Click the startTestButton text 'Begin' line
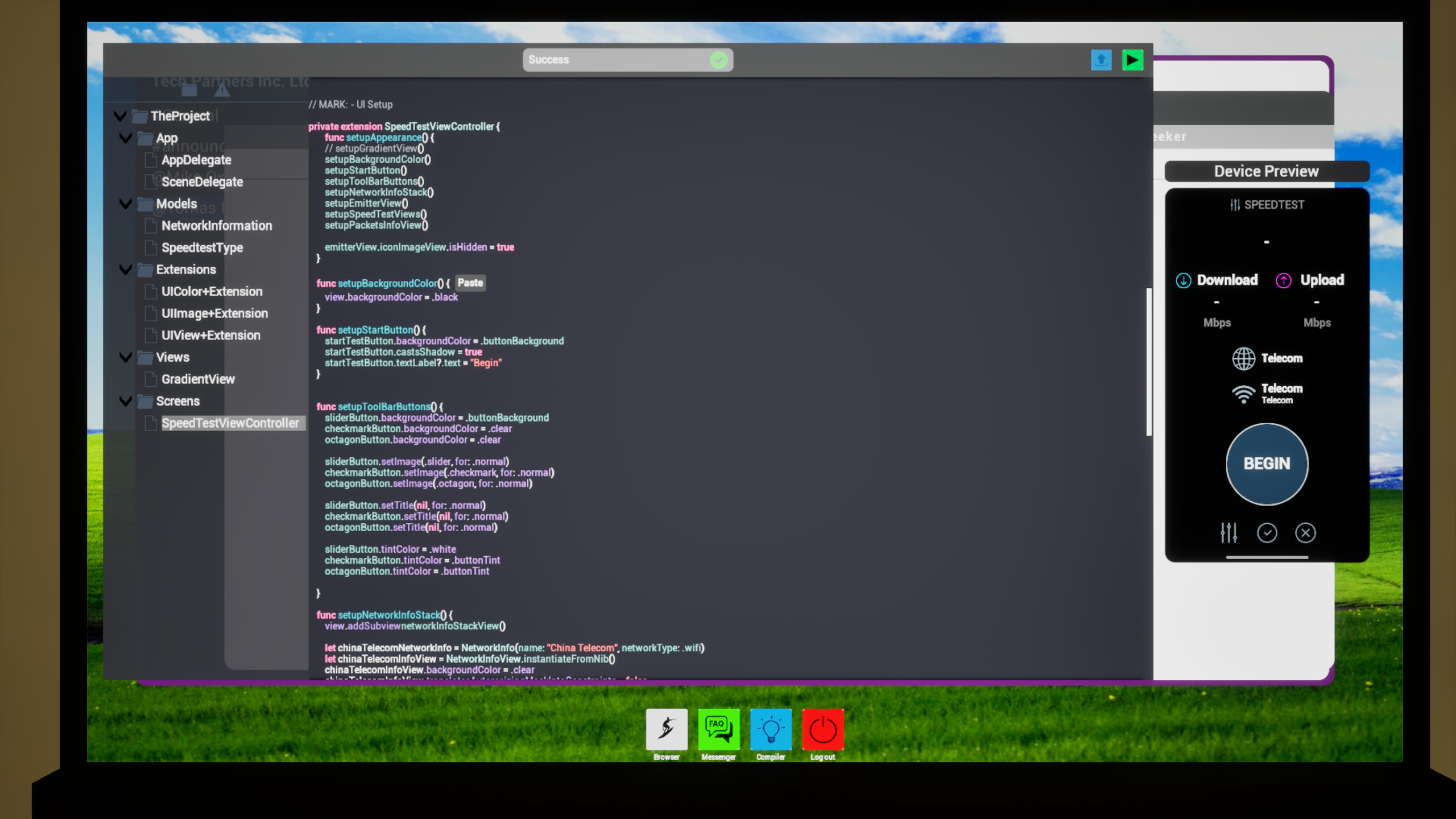Viewport: 1456px width, 819px height. [413, 363]
